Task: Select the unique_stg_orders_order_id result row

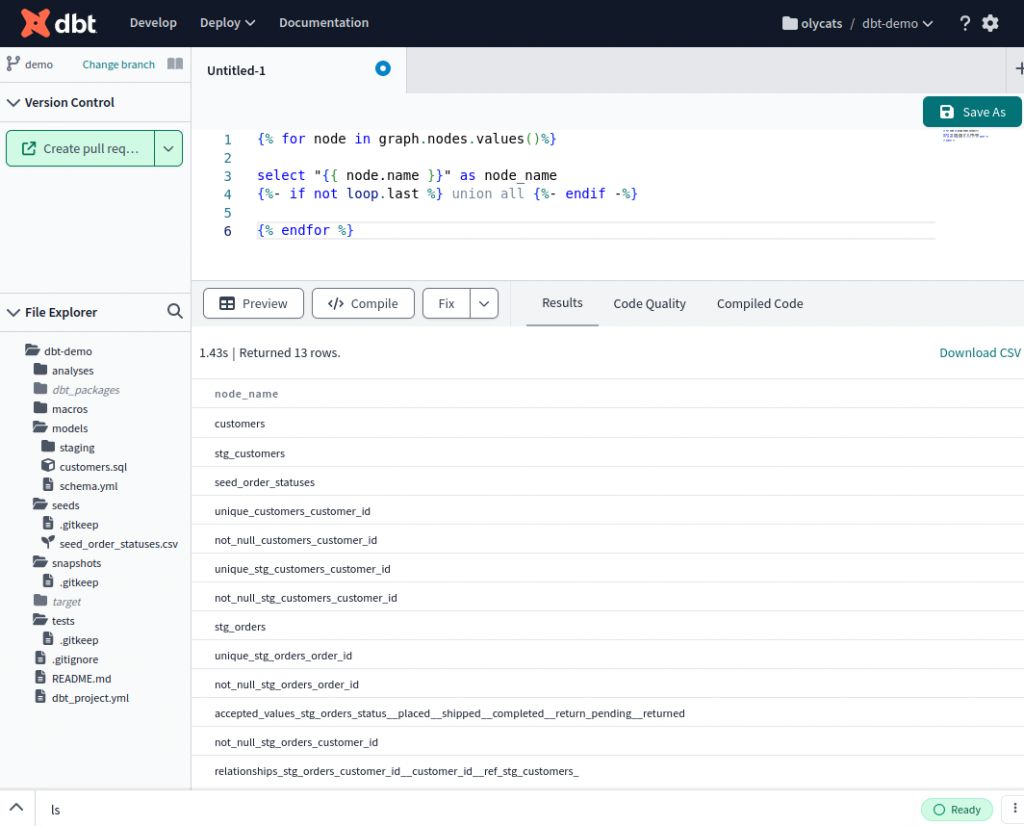Action: click(607, 655)
